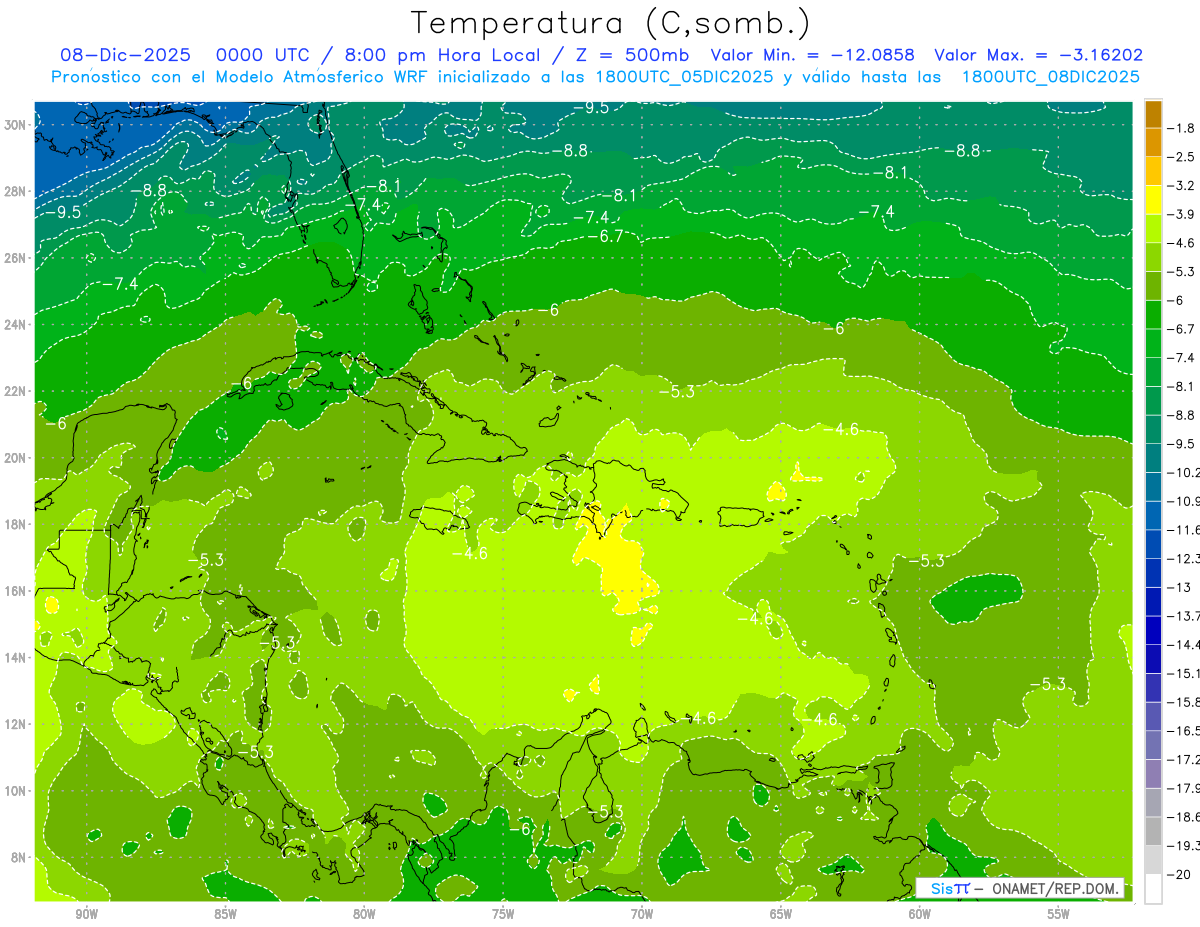Click the longitude axis label "60W"
This screenshot has height=927, width=1200.
[x=920, y=914]
